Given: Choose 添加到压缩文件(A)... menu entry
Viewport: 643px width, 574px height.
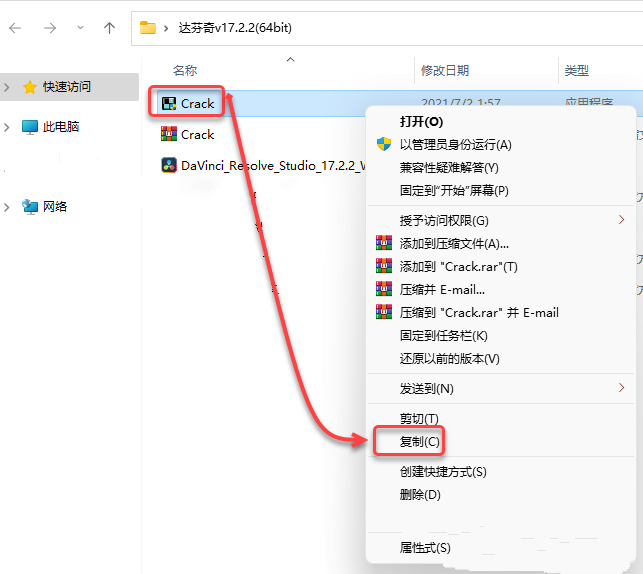Looking at the screenshot, I should [454, 244].
